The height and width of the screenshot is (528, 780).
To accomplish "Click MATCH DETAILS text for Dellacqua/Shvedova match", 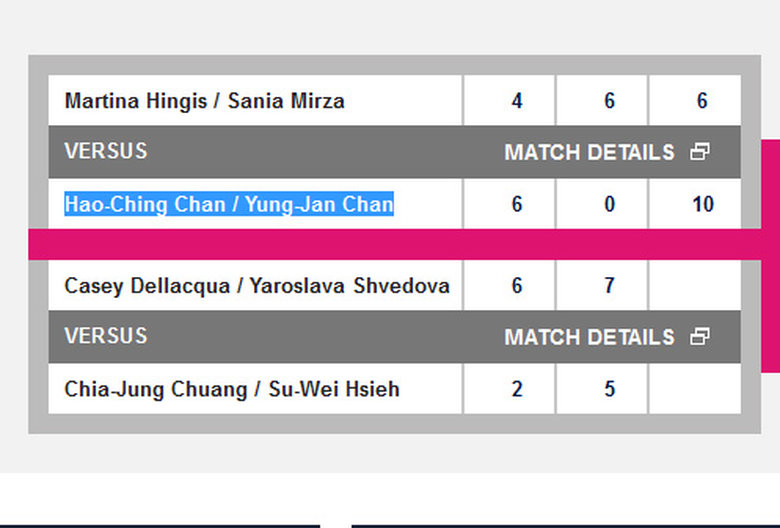I will (589, 338).
